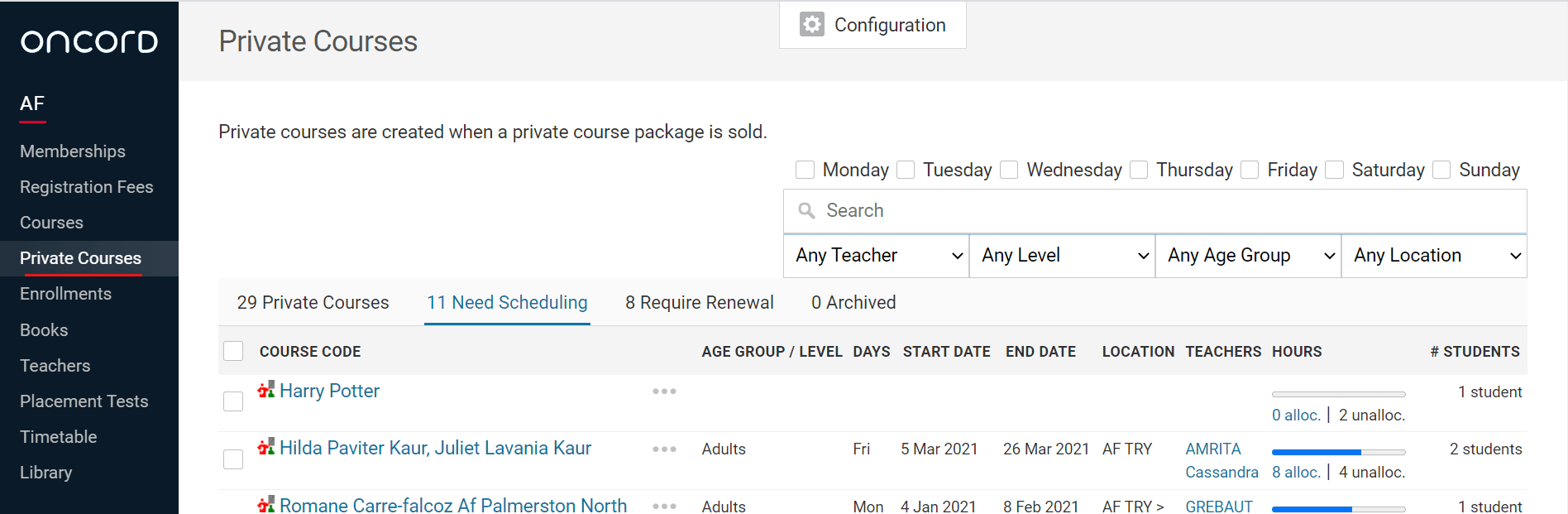1568x514 pixels.
Task: Click the search magnifier icon
Action: click(x=806, y=211)
